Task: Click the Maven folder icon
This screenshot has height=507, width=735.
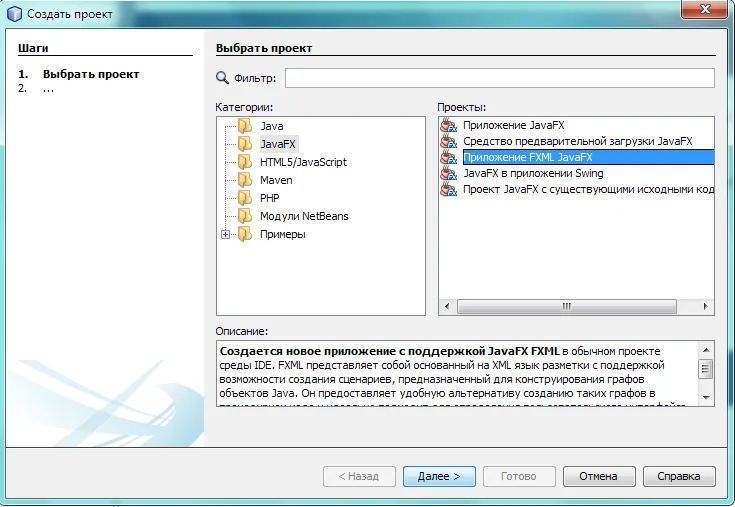Action: [x=245, y=180]
